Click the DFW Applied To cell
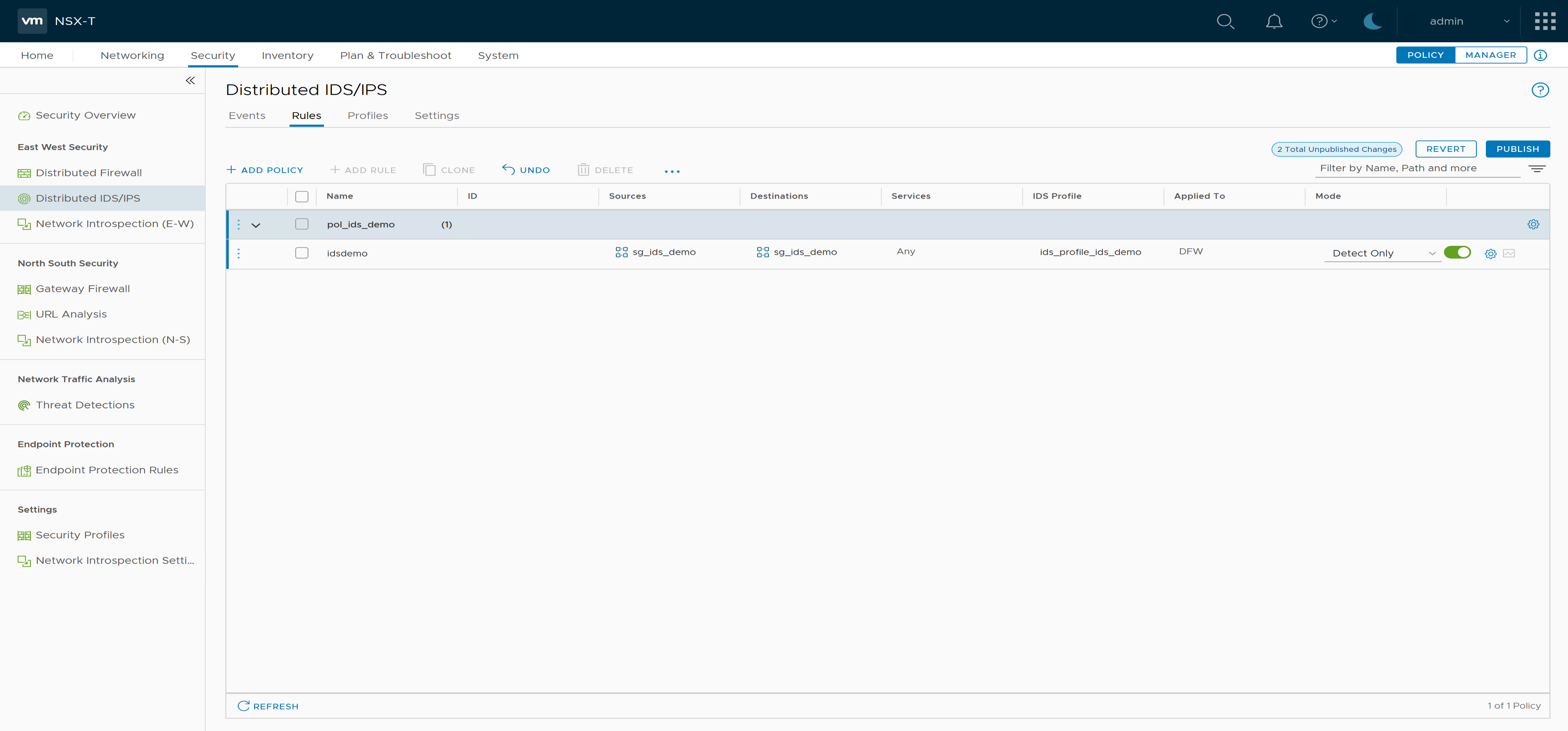This screenshot has width=1568, height=731. click(x=1191, y=252)
